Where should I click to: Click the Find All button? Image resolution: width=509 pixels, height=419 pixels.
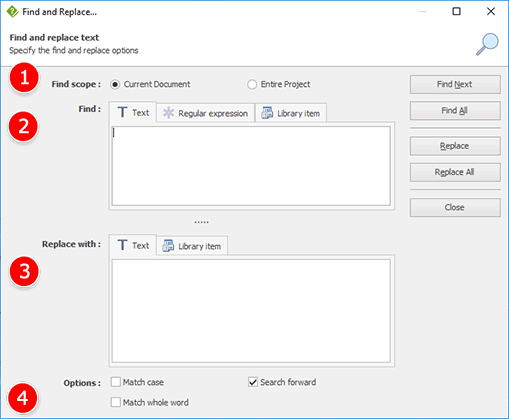pyautogui.click(x=455, y=110)
